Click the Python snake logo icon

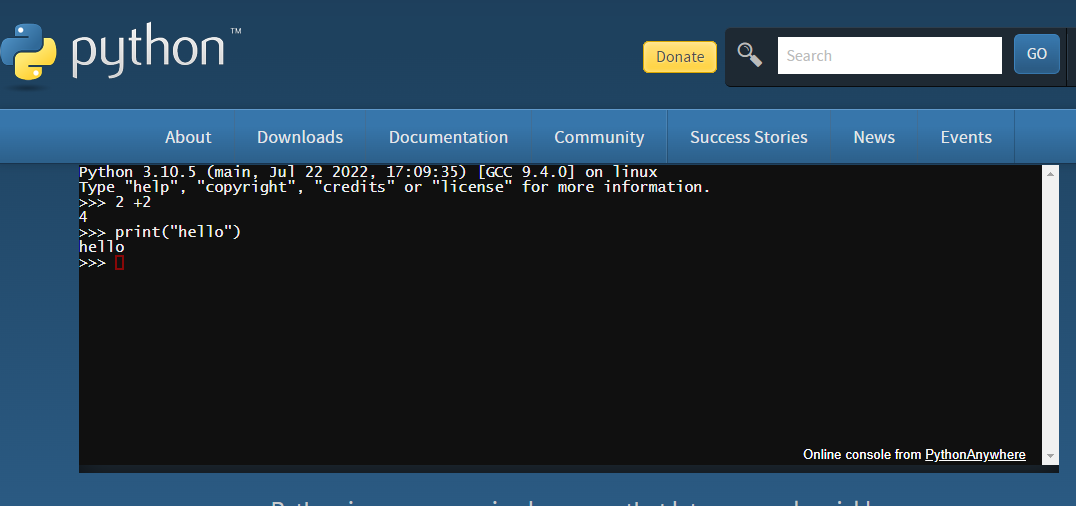[x=28, y=53]
